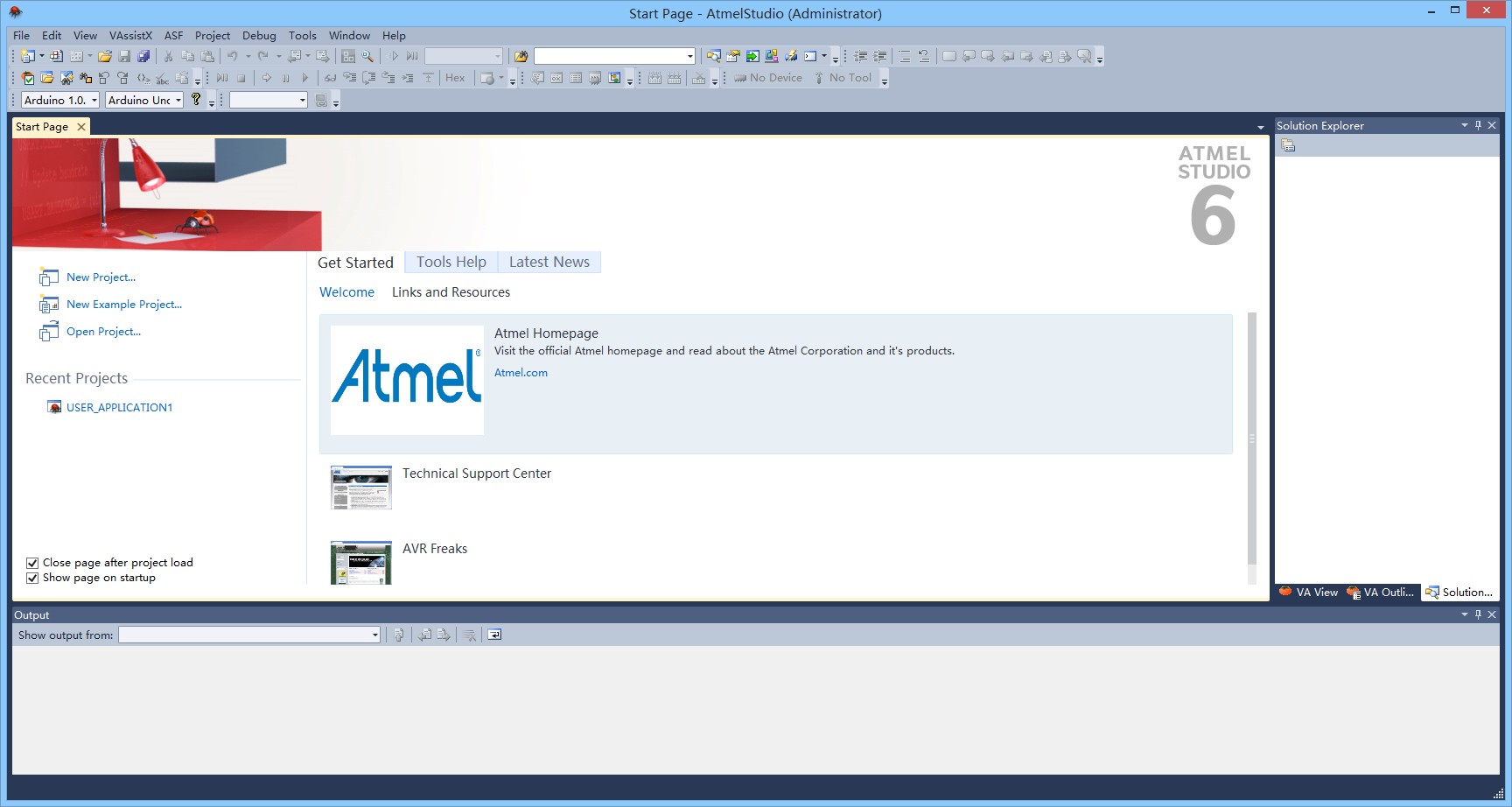The image size is (1512, 807).
Task: Open the File menu
Action: (x=22, y=36)
